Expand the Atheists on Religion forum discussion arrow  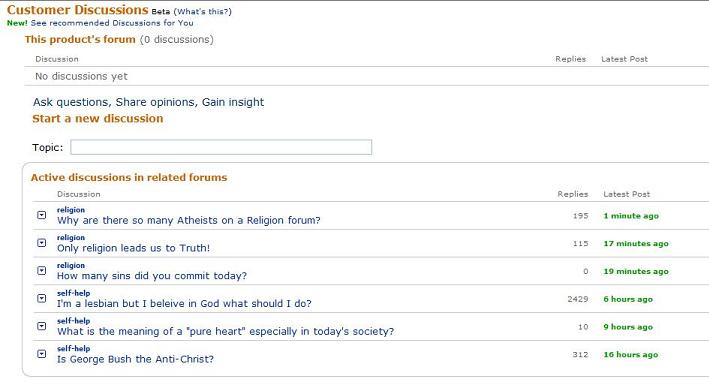tap(42, 215)
